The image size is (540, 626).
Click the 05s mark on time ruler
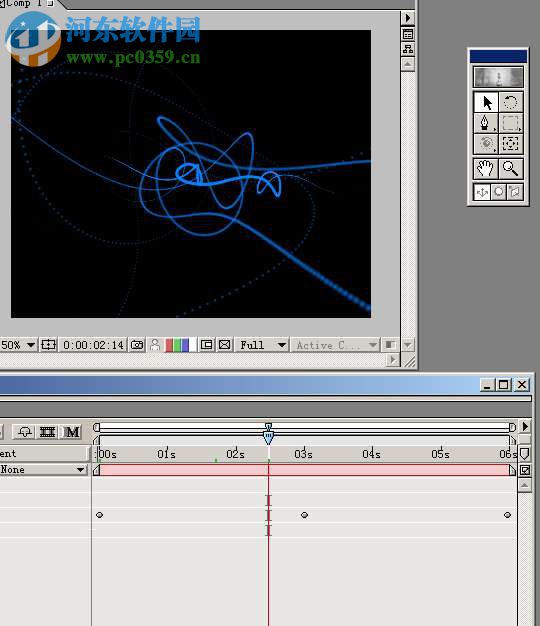click(440, 454)
